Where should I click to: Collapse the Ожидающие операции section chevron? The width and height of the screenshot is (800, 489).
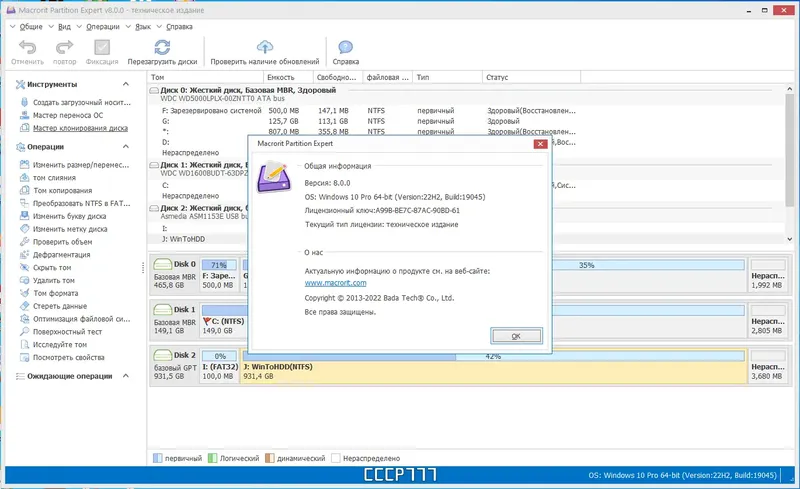[x=126, y=376]
